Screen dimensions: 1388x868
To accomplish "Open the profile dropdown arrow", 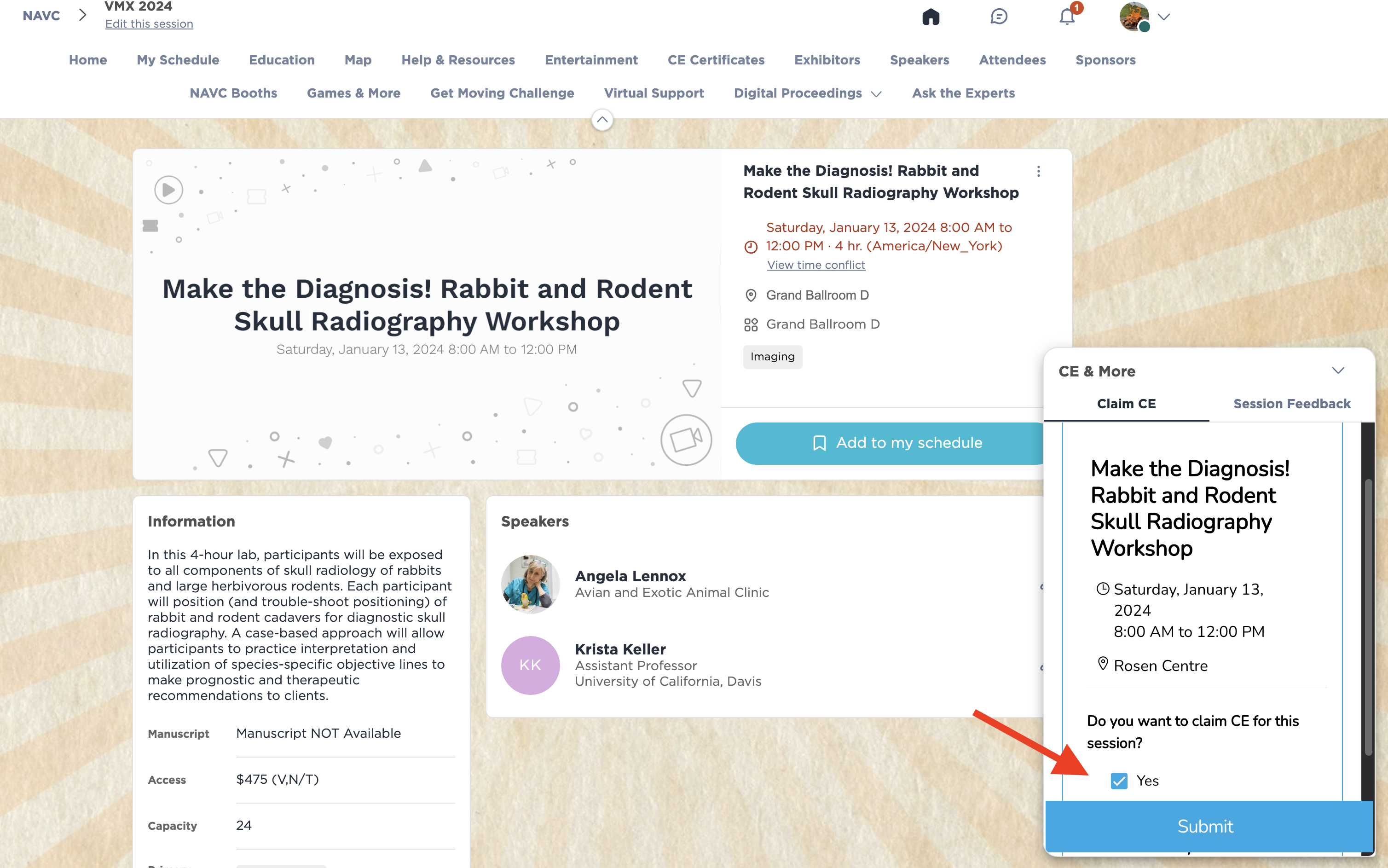I will [x=1163, y=17].
